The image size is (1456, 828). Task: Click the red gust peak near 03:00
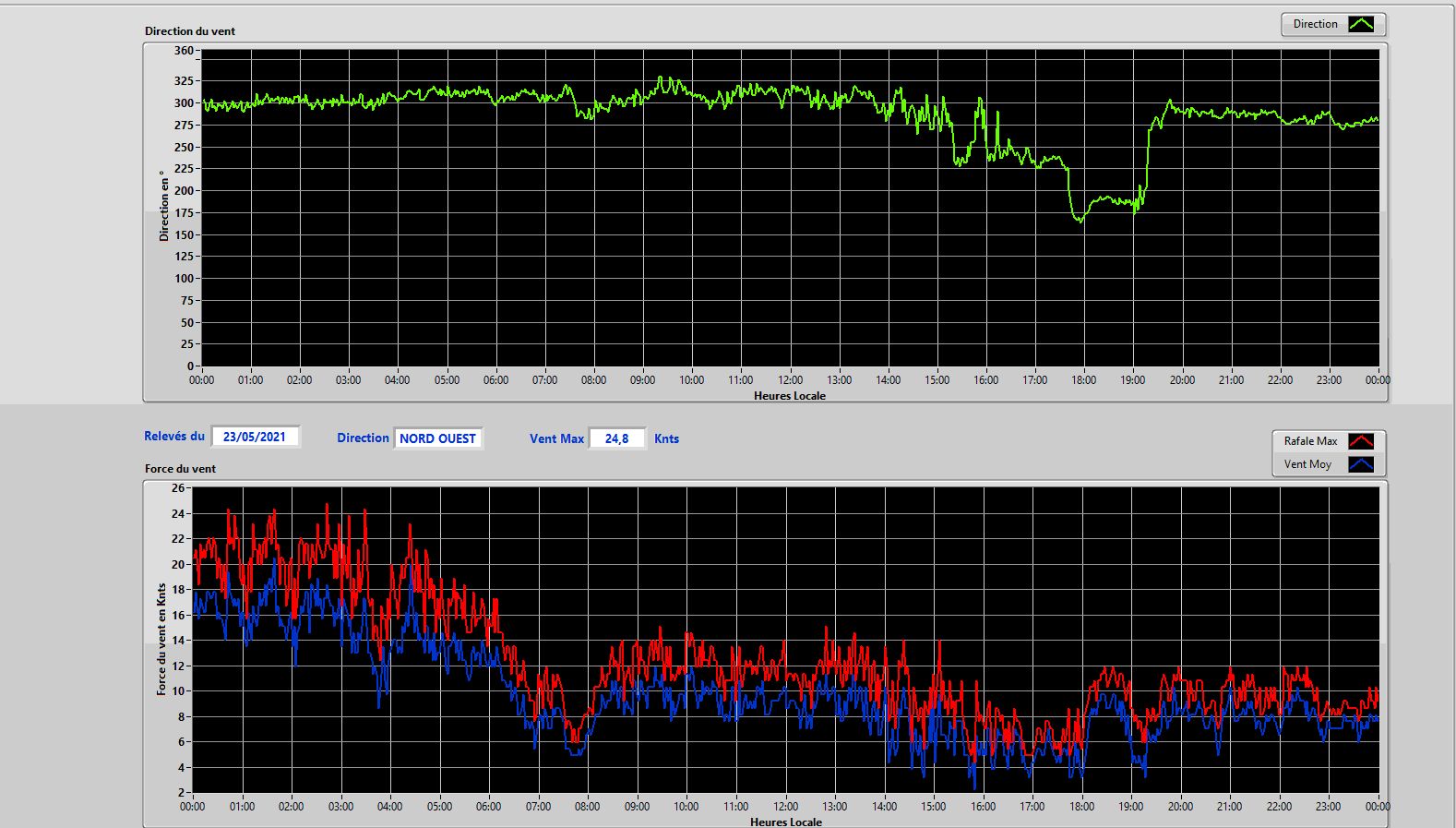[x=327, y=506]
